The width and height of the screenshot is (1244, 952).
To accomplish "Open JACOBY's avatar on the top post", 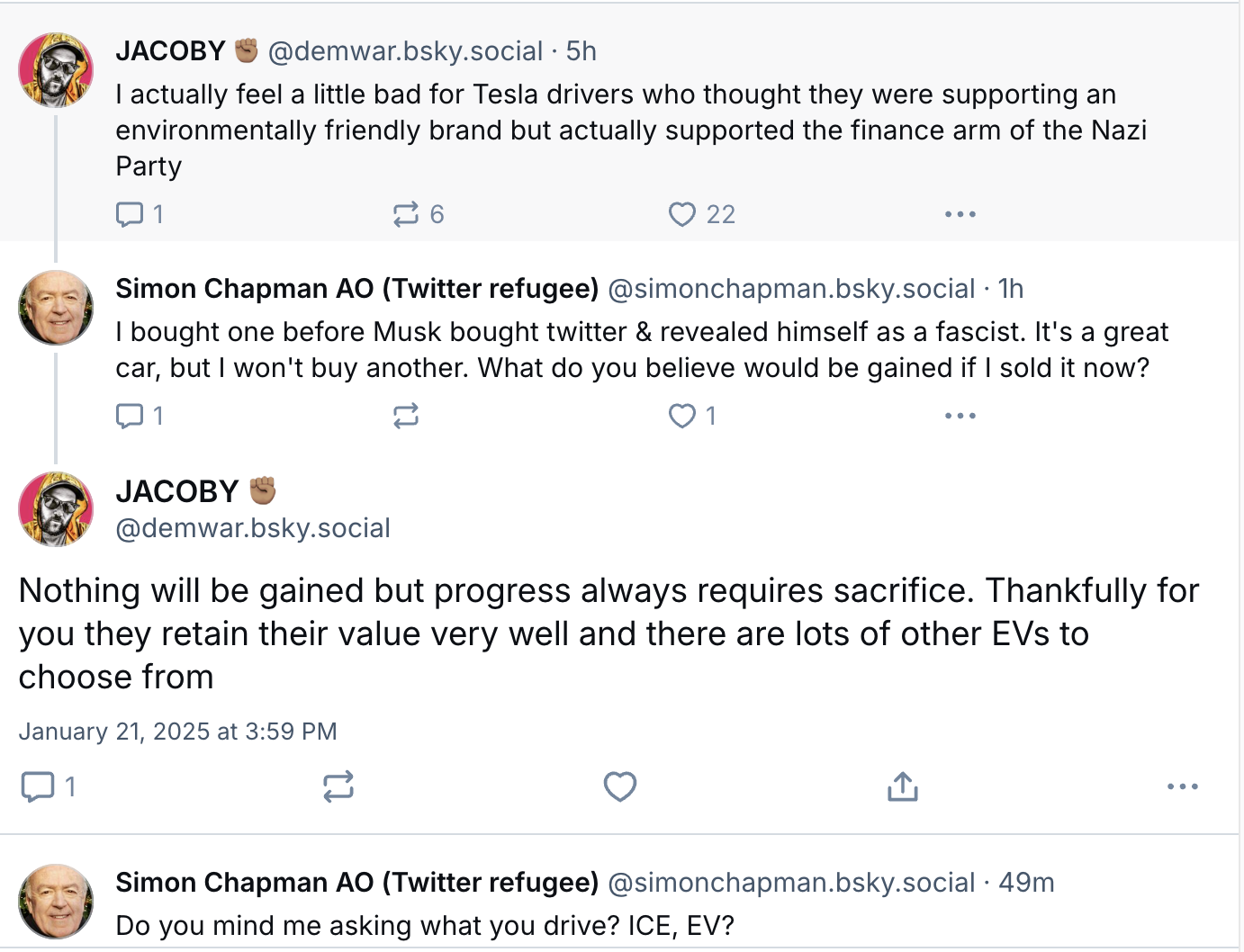I will [56, 70].
